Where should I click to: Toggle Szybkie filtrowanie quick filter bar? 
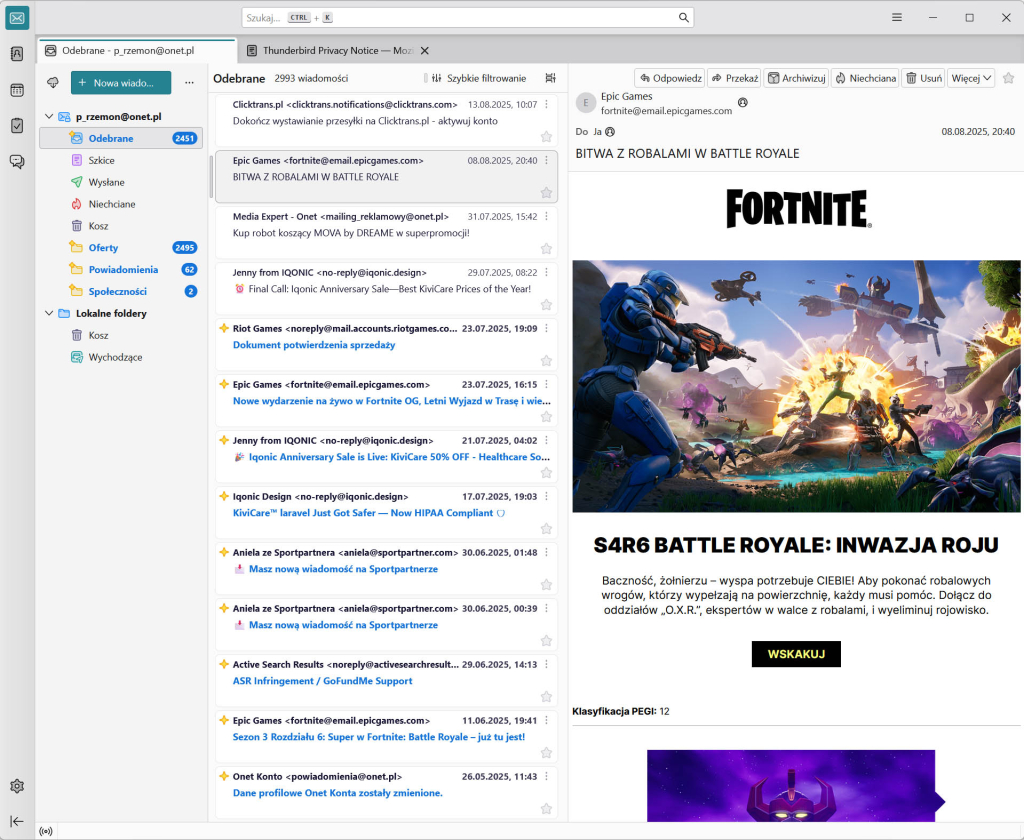point(478,78)
